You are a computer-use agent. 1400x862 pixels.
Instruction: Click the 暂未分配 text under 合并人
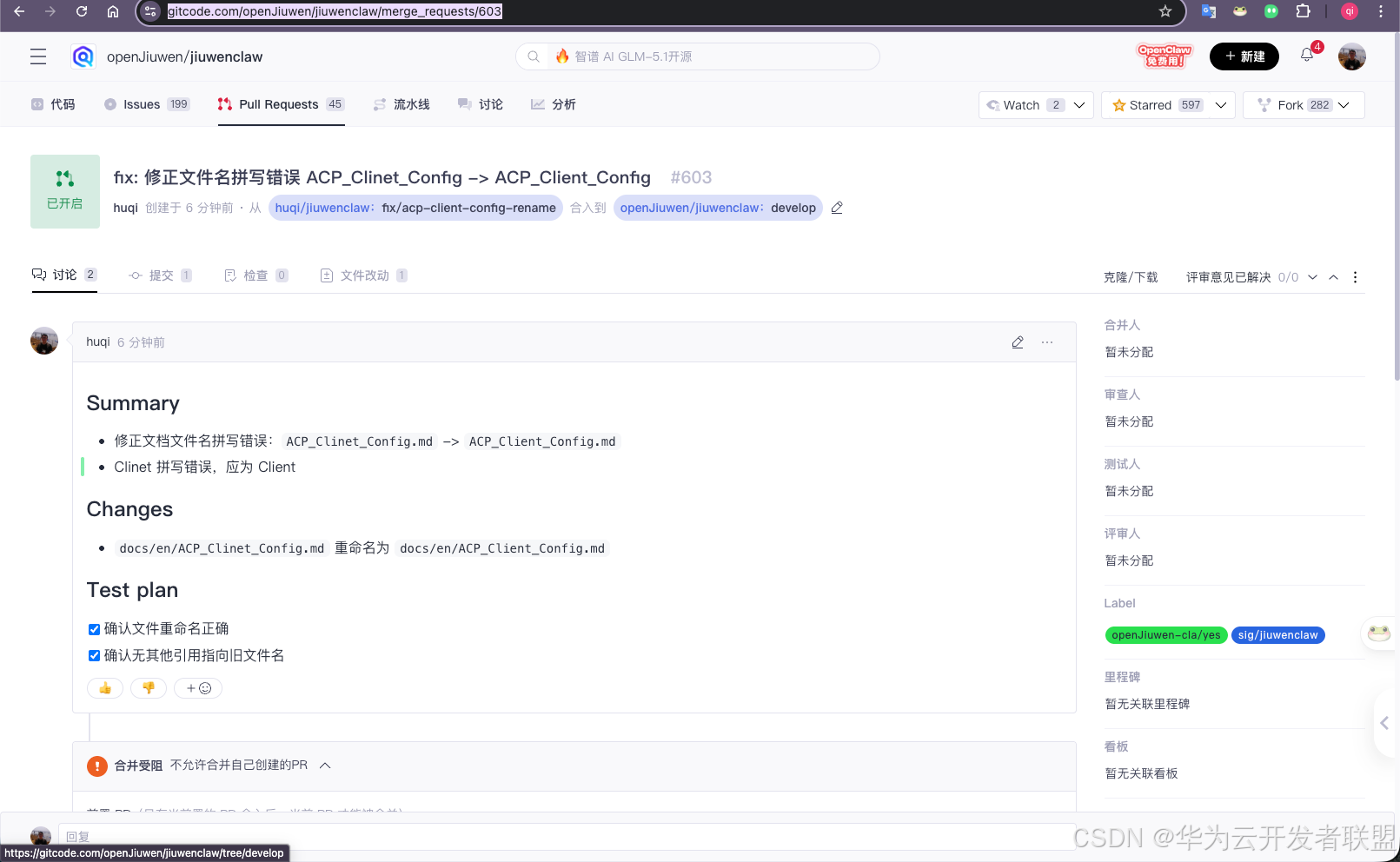[x=1129, y=352]
